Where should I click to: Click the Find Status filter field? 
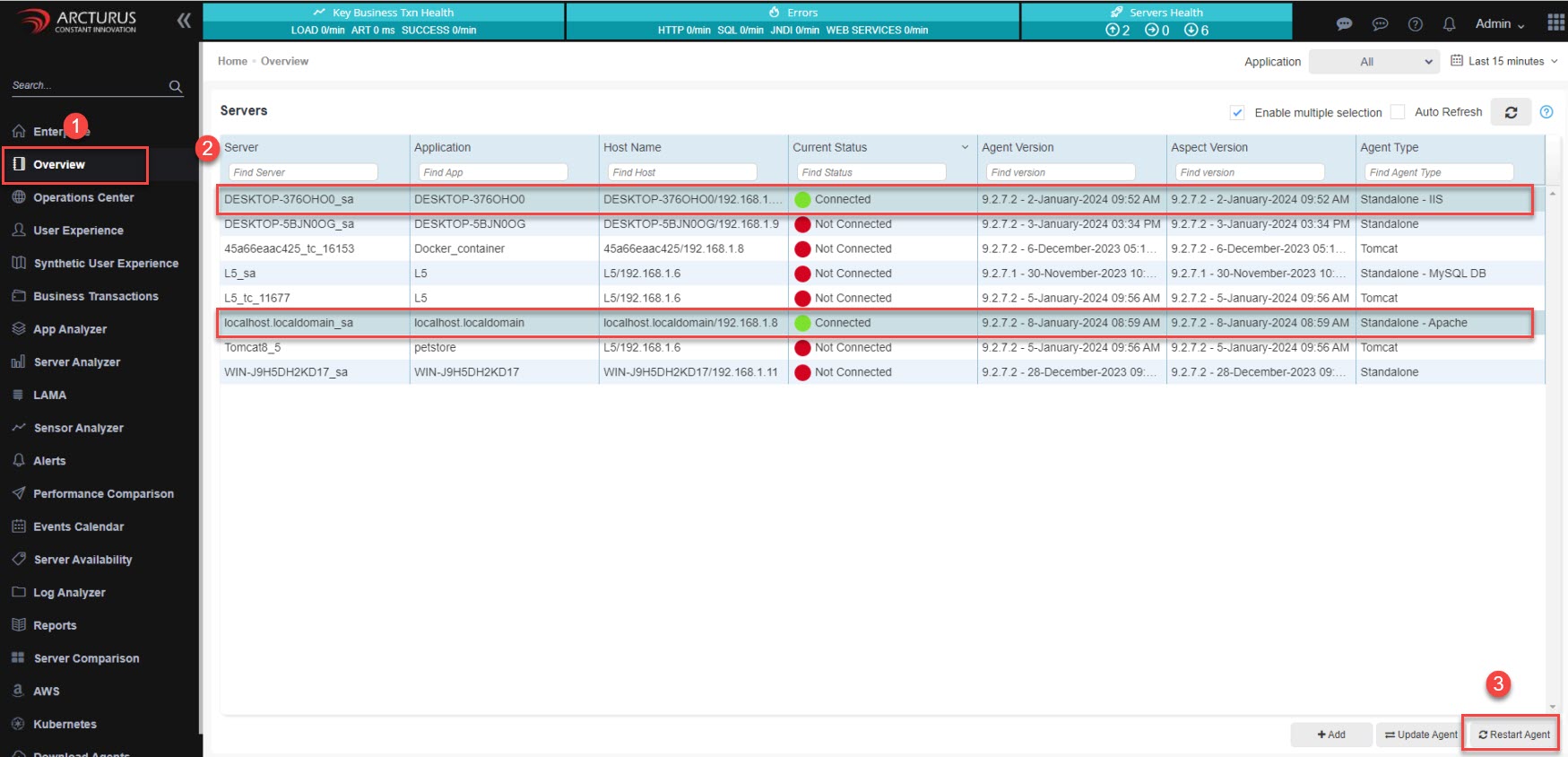click(871, 172)
